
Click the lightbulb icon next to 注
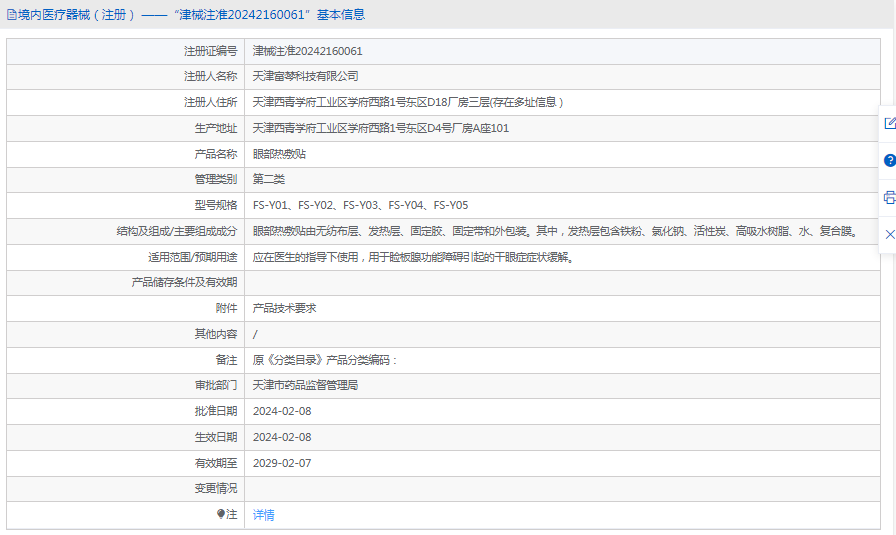[x=221, y=514]
